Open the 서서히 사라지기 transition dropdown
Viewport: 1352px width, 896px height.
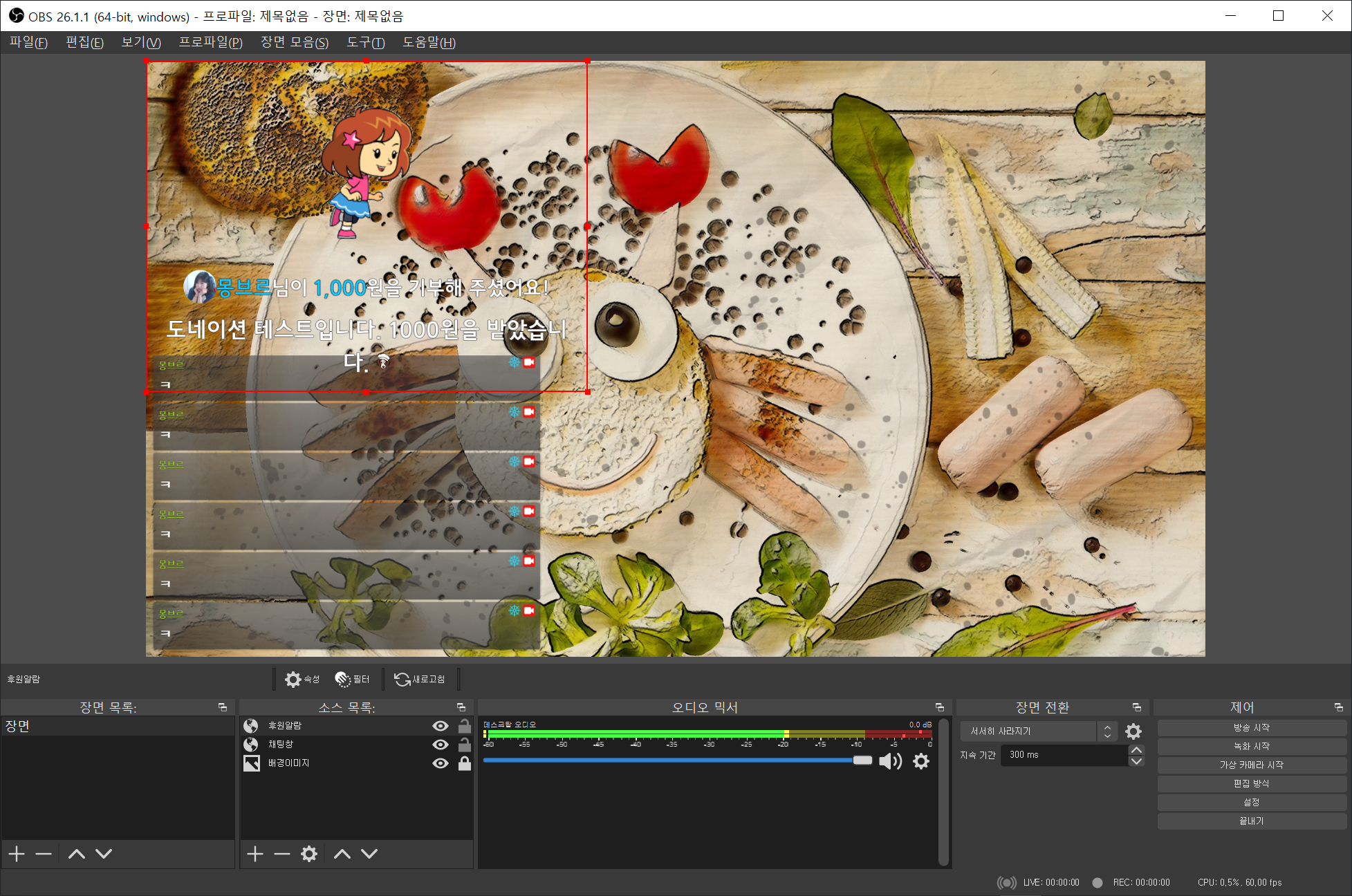coord(1037,731)
